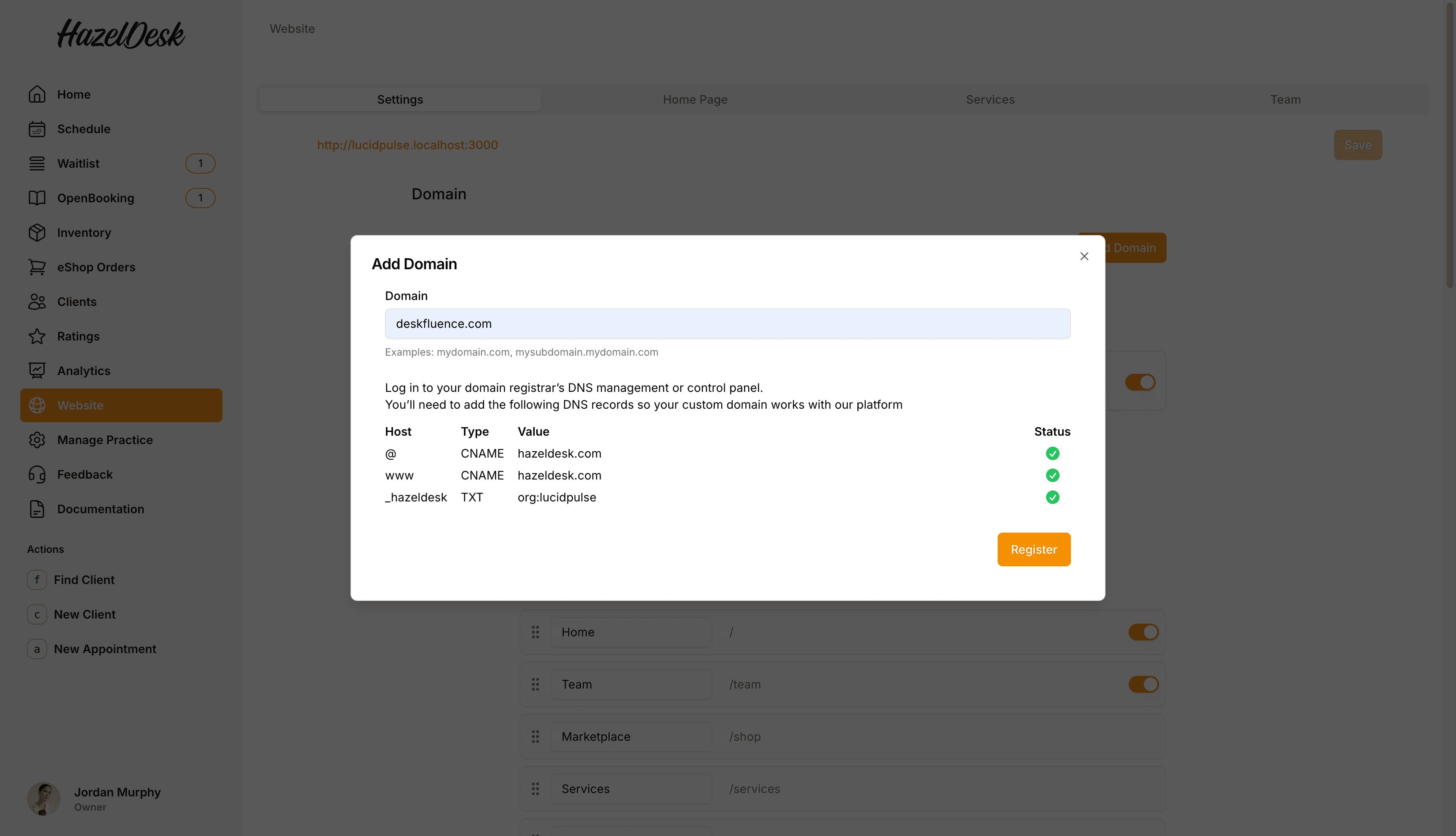Open Analytics chart icon
The width and height of the screenshot is (1456, 836).
(37, 371)
